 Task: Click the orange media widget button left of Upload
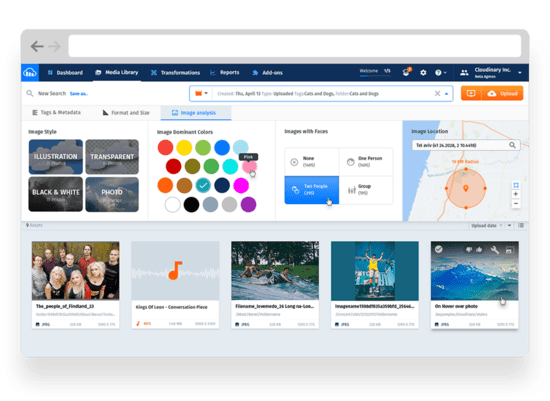click(471, 93)
